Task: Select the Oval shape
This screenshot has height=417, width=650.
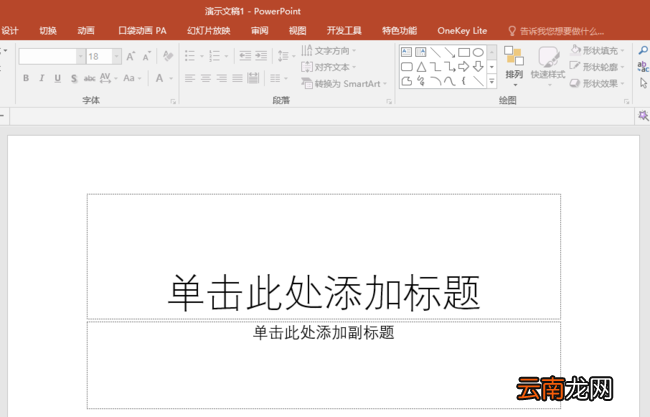Action: click(x=478, y=52)
